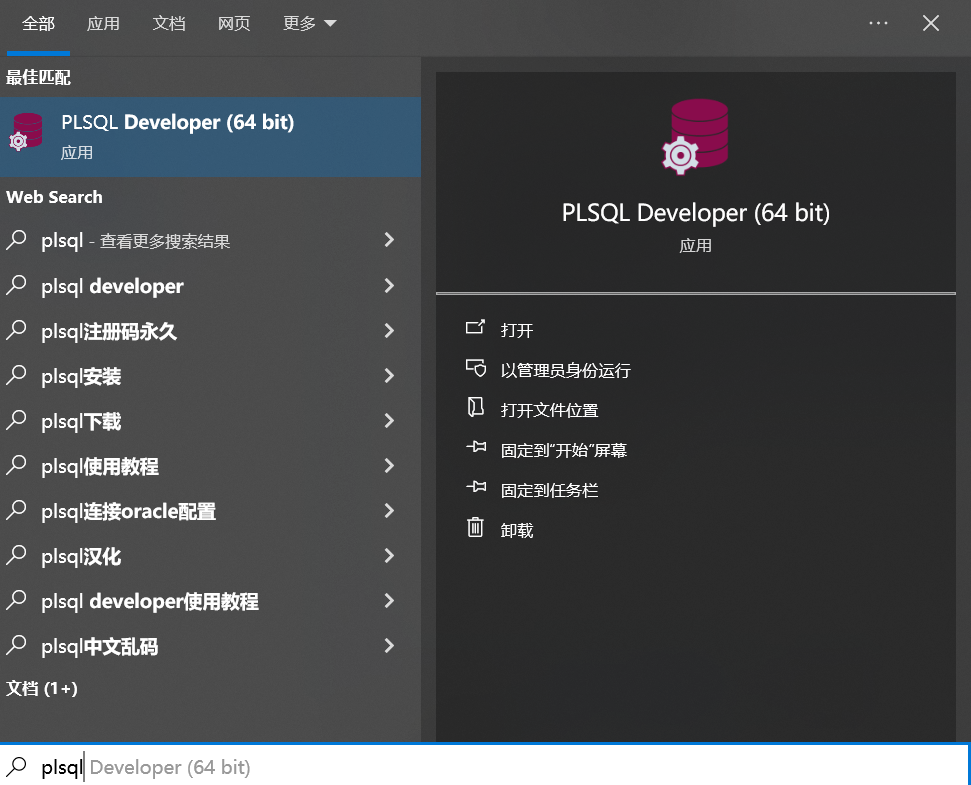Click the magnifier icon in the search box
971x785 pixels.
coord(17,766)
